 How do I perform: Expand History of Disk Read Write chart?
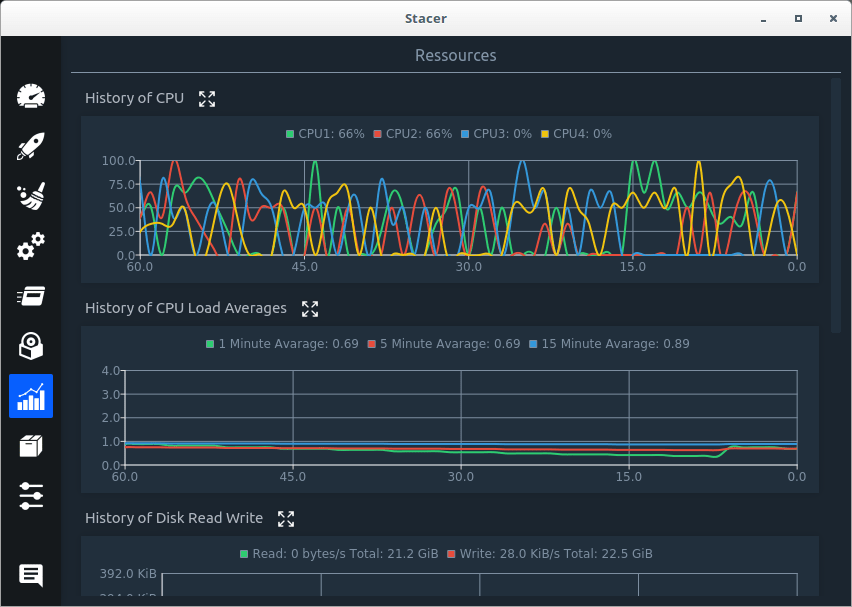(286, 519)
